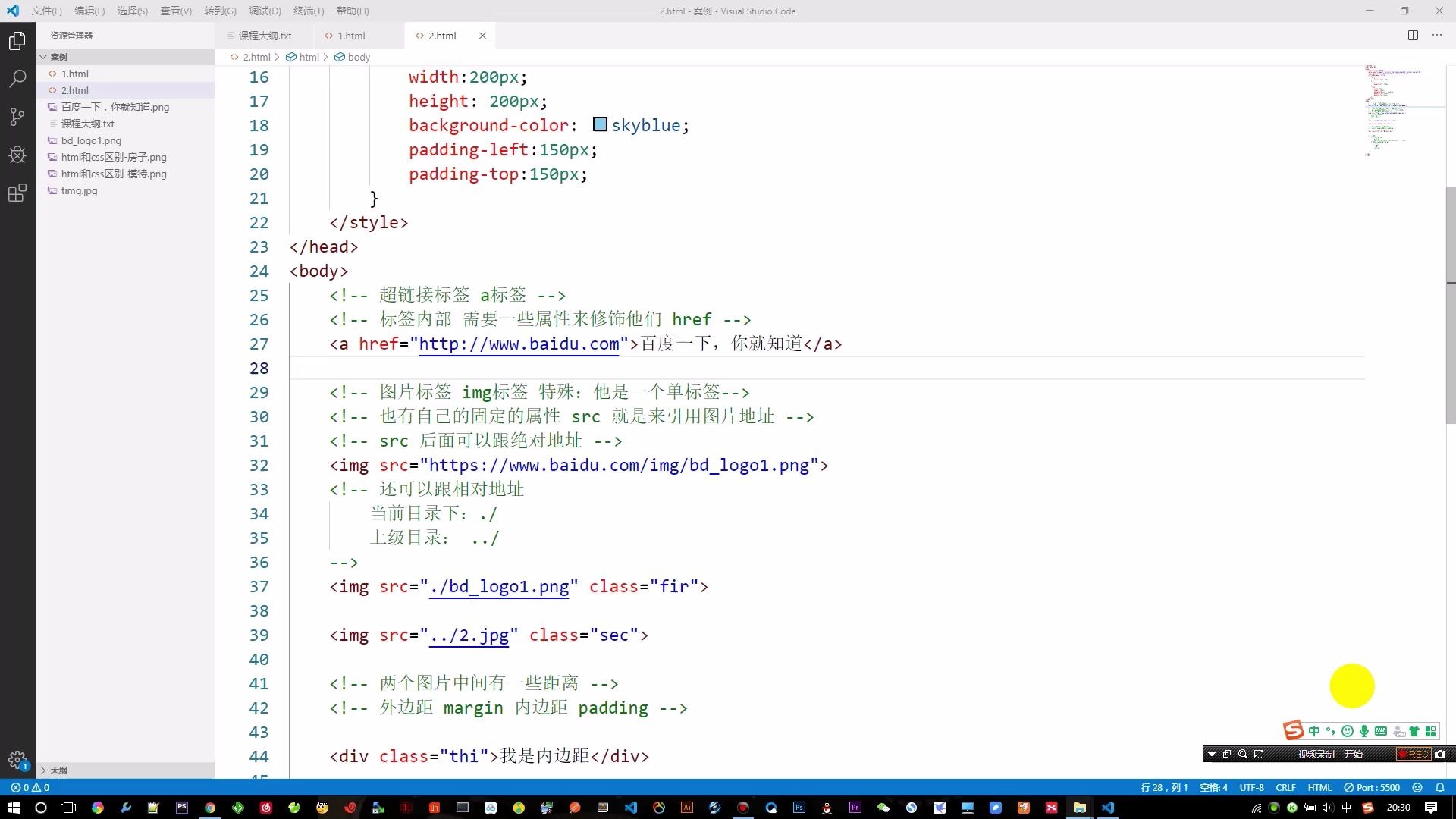1456x819 pixels.
Task: Open the 文件(F) menu
Action: [x=46, y=11]
